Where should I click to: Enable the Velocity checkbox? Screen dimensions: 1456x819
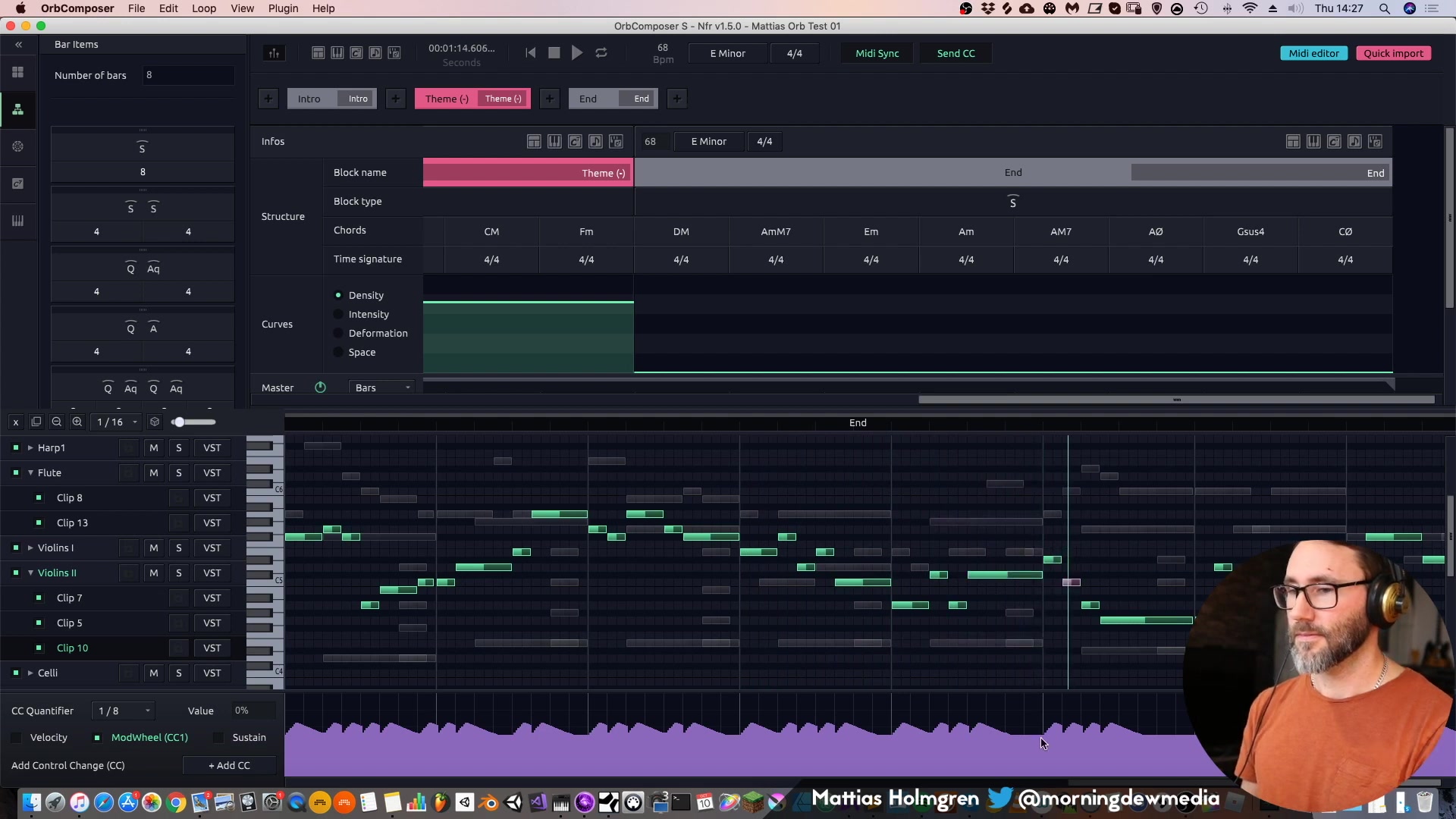[x=17, y=738]
